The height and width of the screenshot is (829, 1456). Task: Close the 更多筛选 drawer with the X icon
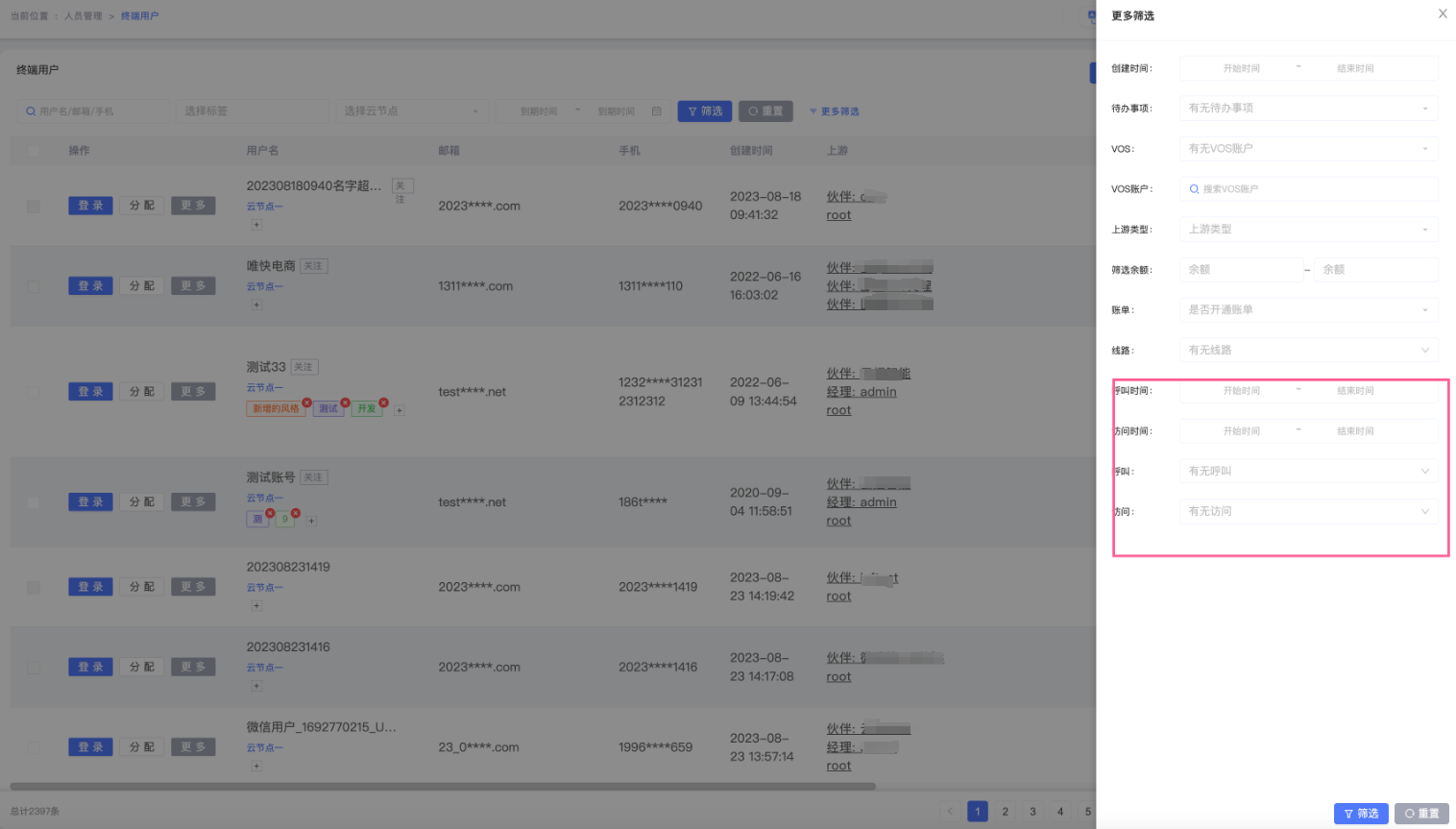[x=1442, y=13]
